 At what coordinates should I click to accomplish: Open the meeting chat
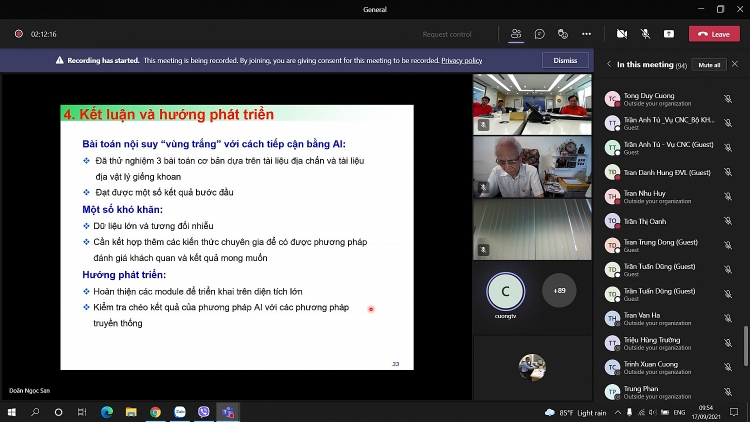539,33
